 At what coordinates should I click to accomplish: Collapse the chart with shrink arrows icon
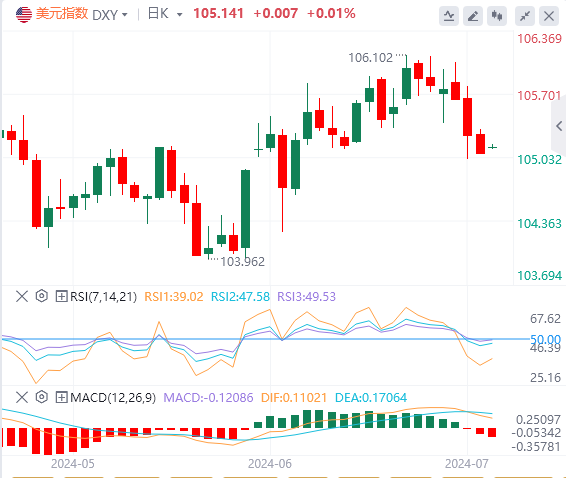coord(525,16)
